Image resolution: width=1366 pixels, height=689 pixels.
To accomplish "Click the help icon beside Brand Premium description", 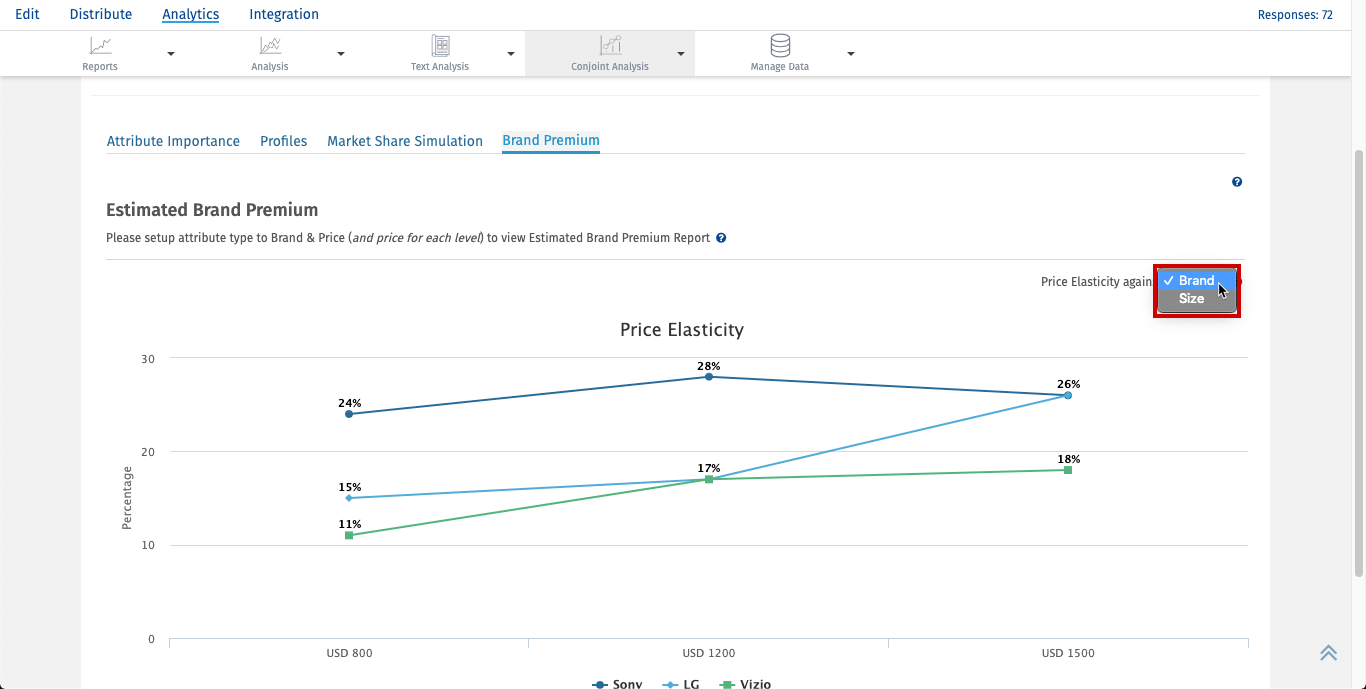I will pos(721,238).
